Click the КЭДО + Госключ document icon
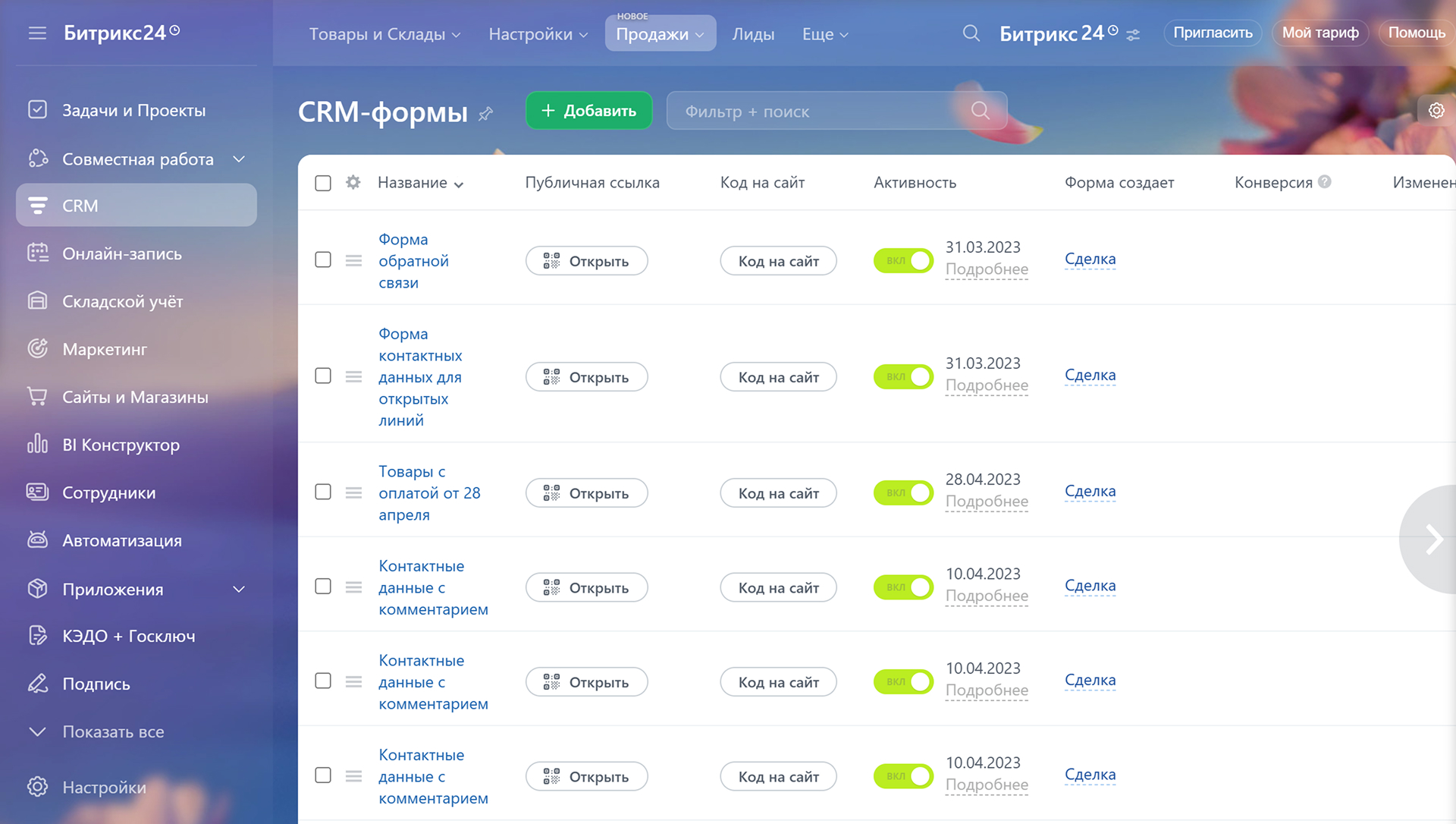The width and height of the screenshot is (1456, 824). coord(37,636)
